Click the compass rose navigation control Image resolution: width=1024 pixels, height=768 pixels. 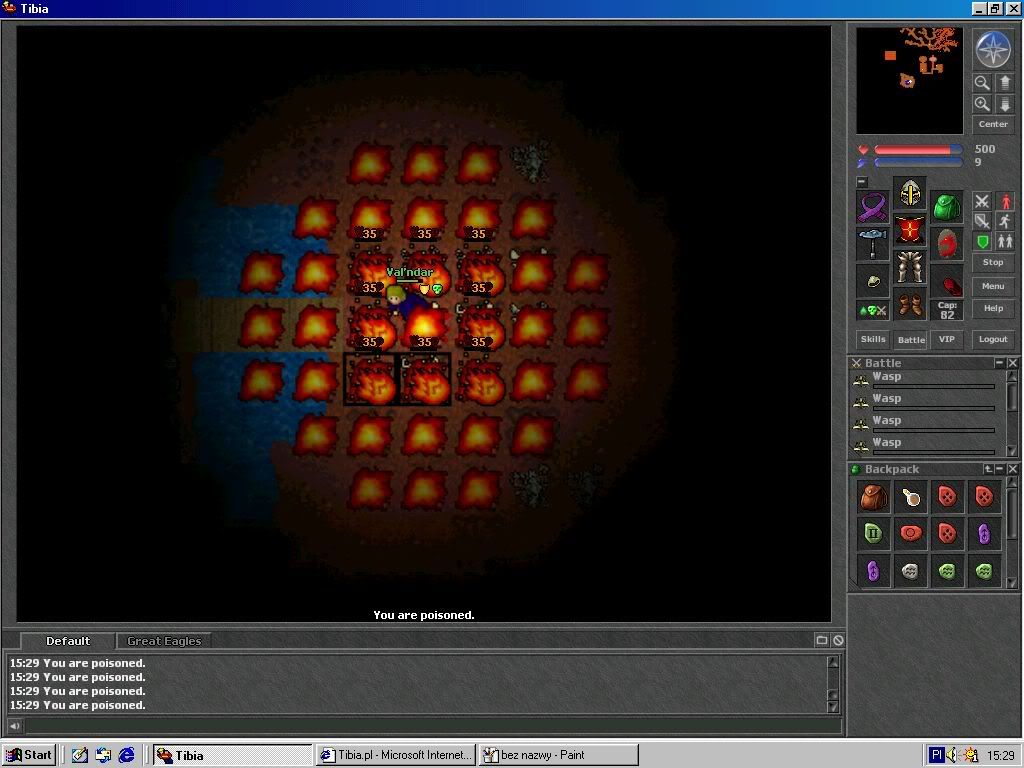tap(993, 49)
